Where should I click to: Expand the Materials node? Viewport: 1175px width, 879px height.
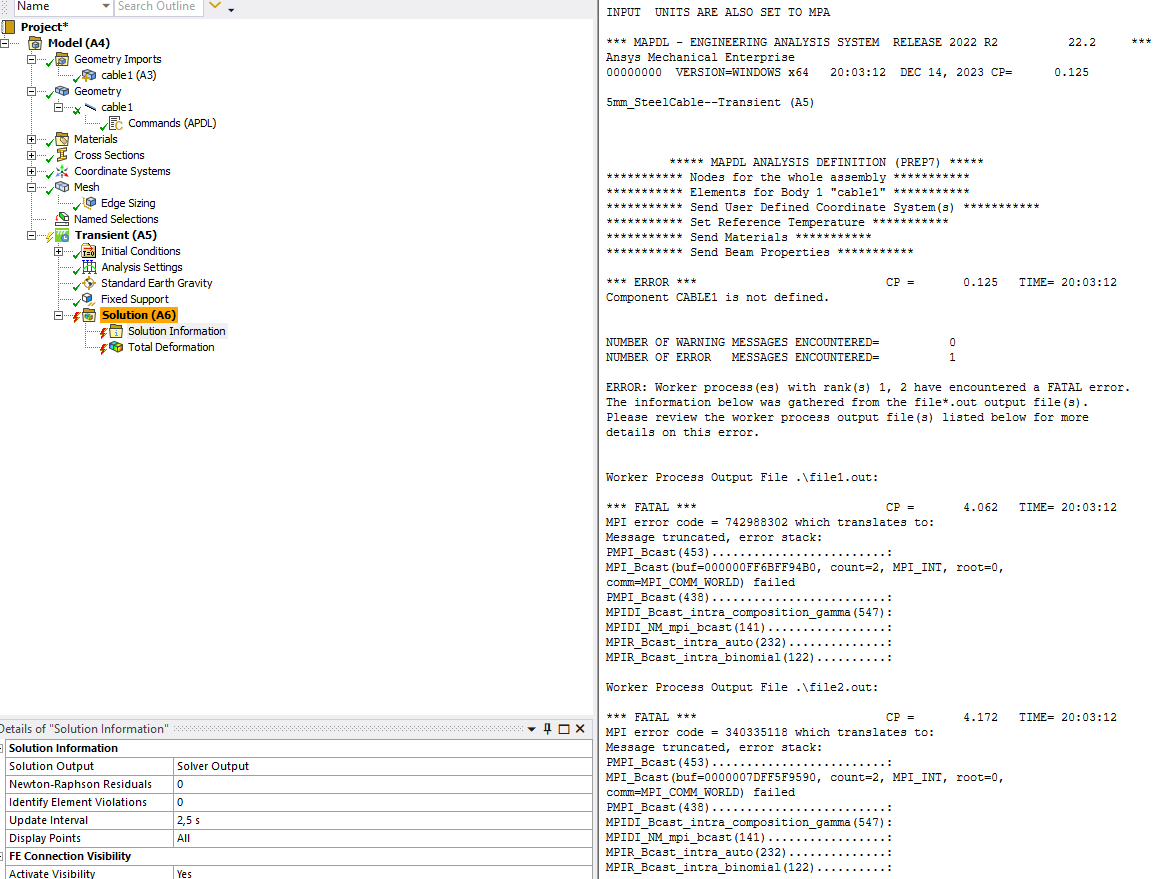pos(31,139)
